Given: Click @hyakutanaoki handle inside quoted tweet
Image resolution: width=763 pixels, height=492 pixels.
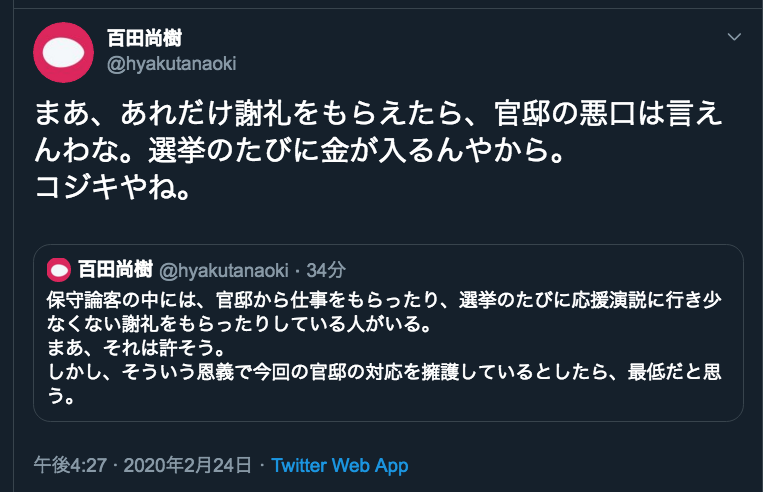Looking at the screenshot, I should 224,270.
